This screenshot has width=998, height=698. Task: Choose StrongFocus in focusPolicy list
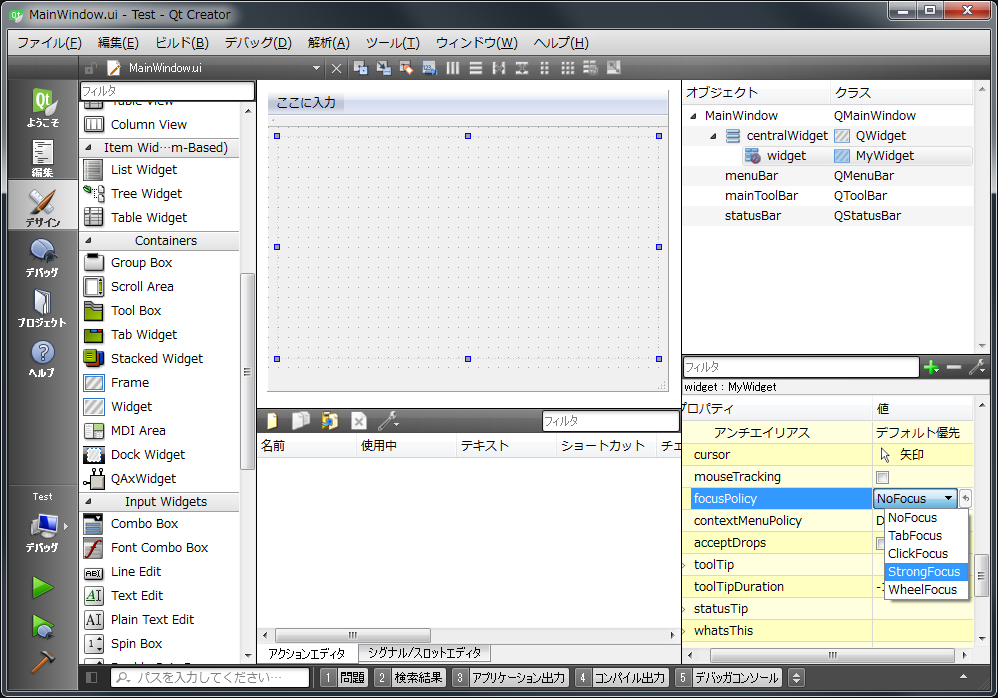[x=926, y=571]
